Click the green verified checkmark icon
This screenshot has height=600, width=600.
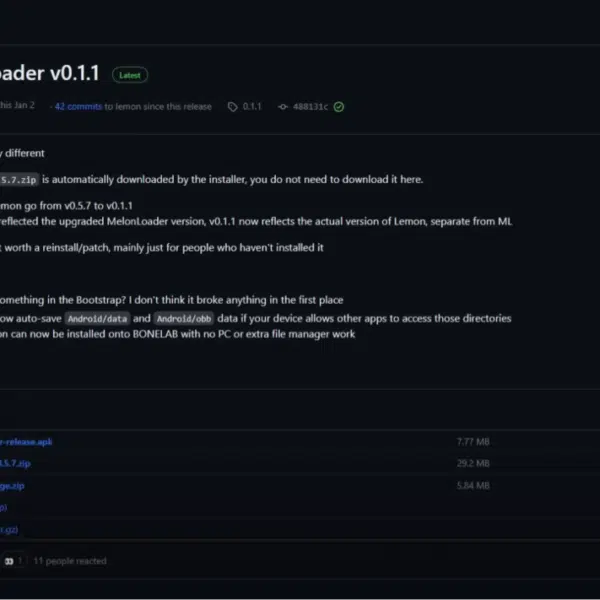(339, 107)
